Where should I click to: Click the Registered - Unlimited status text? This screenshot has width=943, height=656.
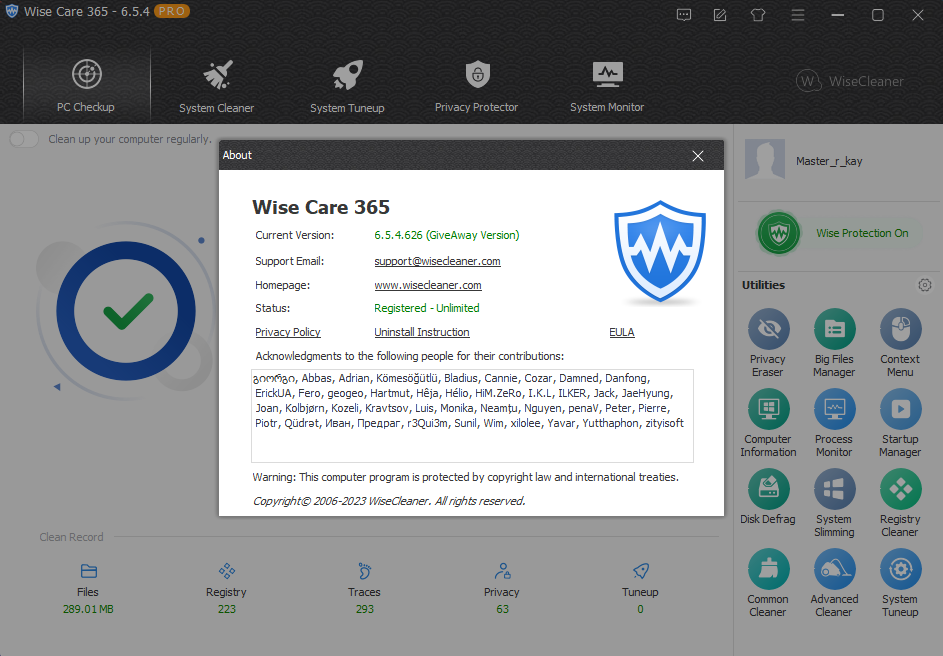click(427, 308)
